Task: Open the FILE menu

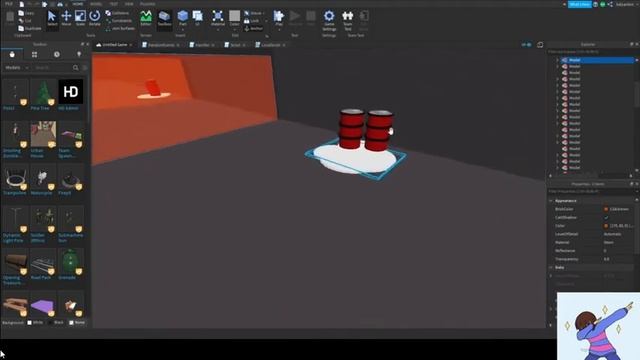Action: coord(9,4)
